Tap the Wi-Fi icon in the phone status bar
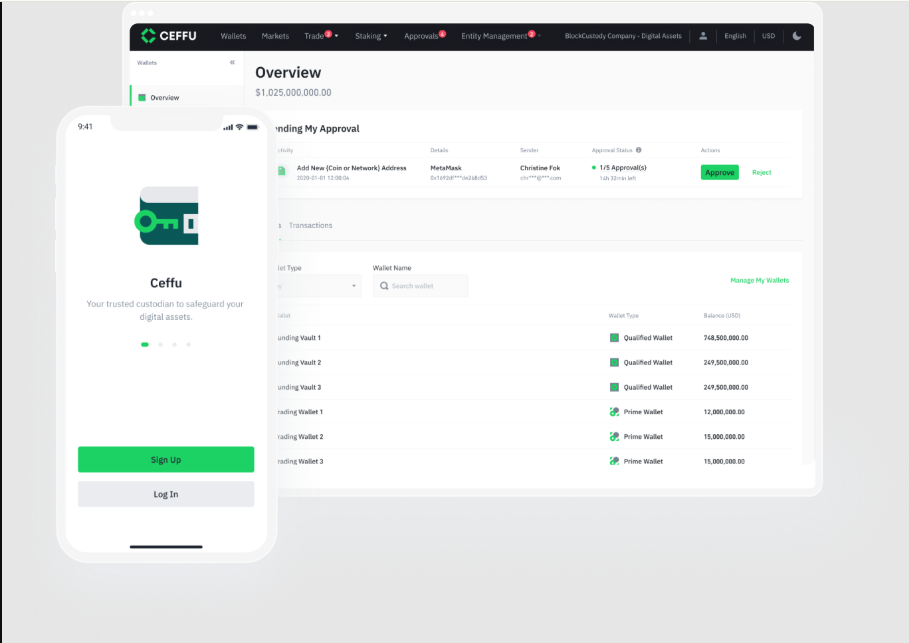 point(239,127)
